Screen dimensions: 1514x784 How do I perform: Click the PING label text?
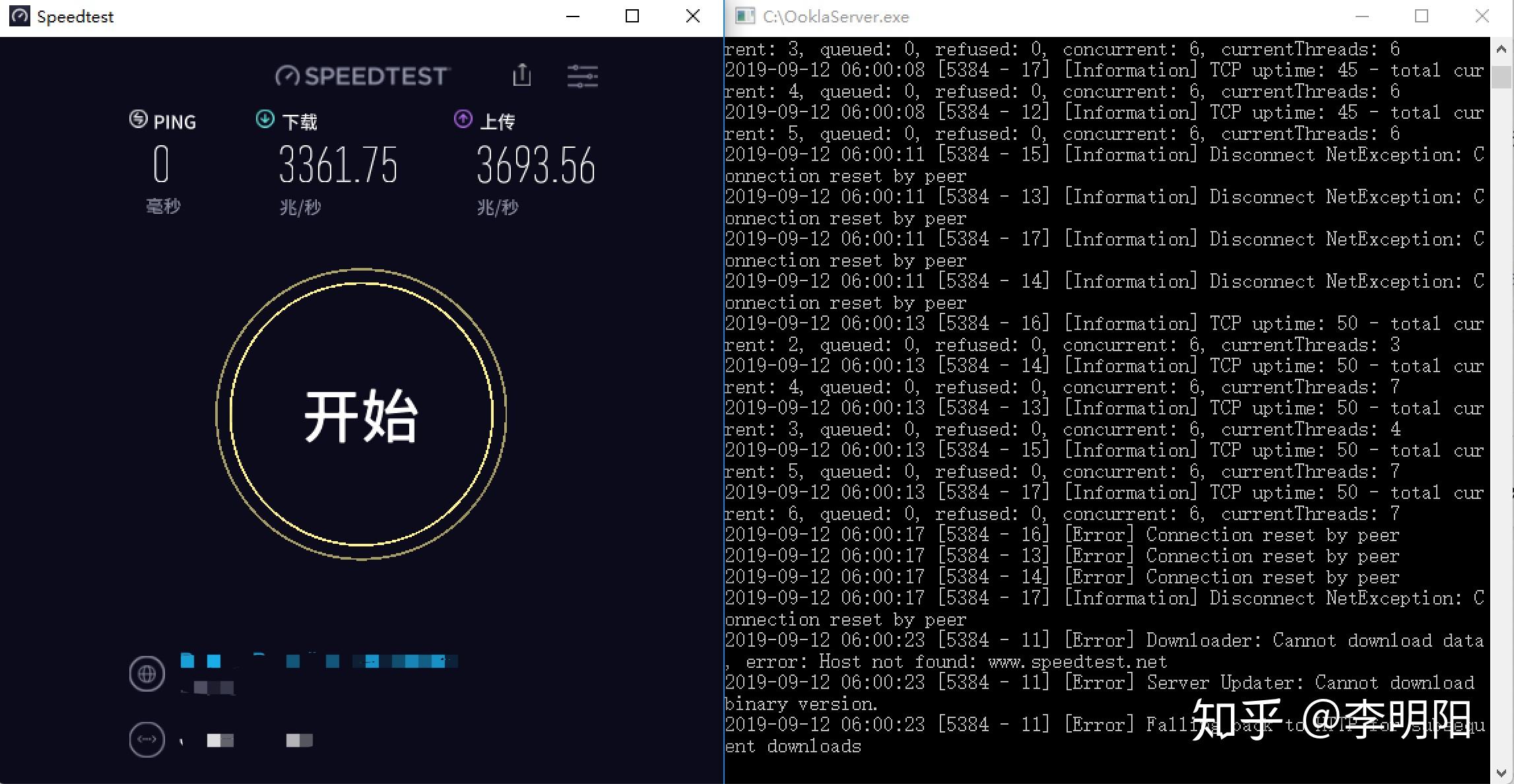(175, 122)
